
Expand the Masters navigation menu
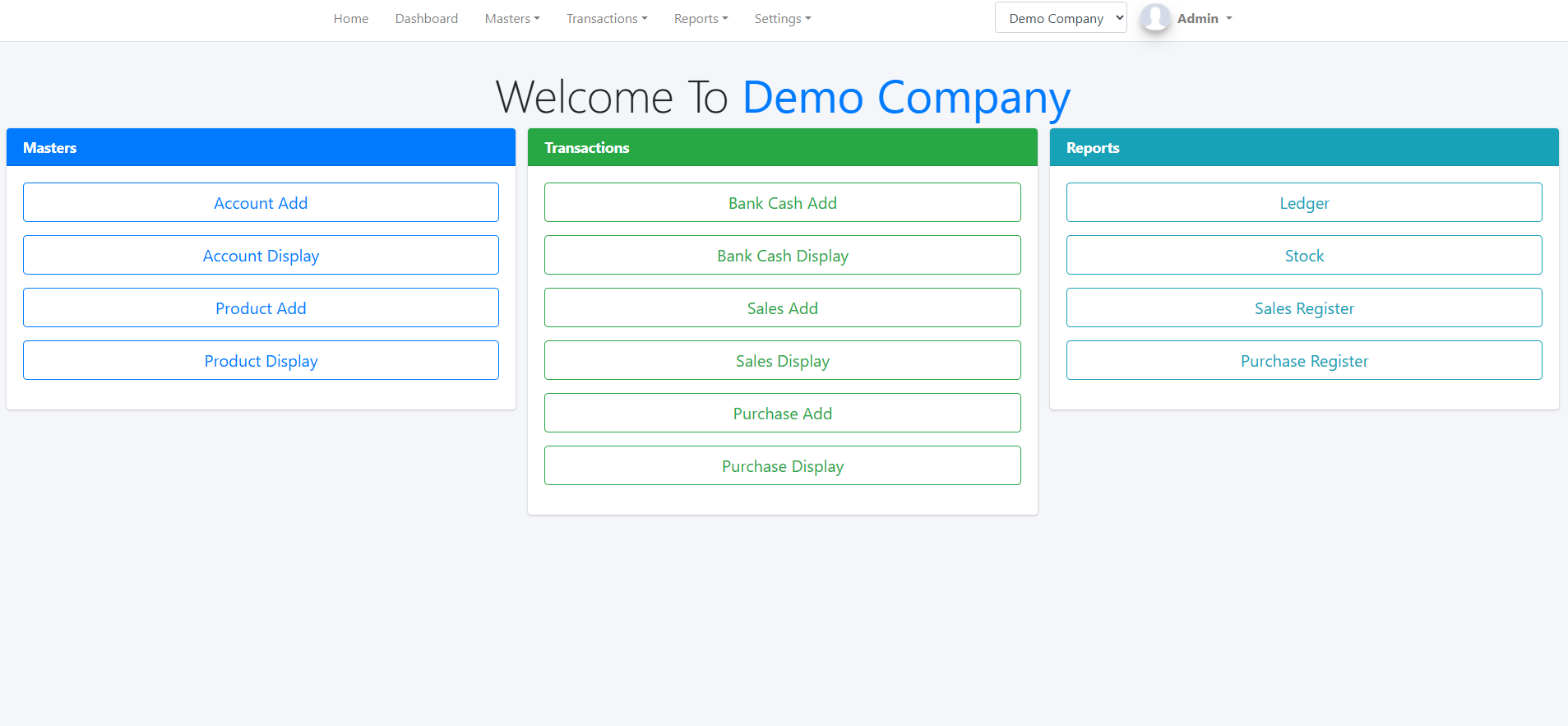click(511, 19)
